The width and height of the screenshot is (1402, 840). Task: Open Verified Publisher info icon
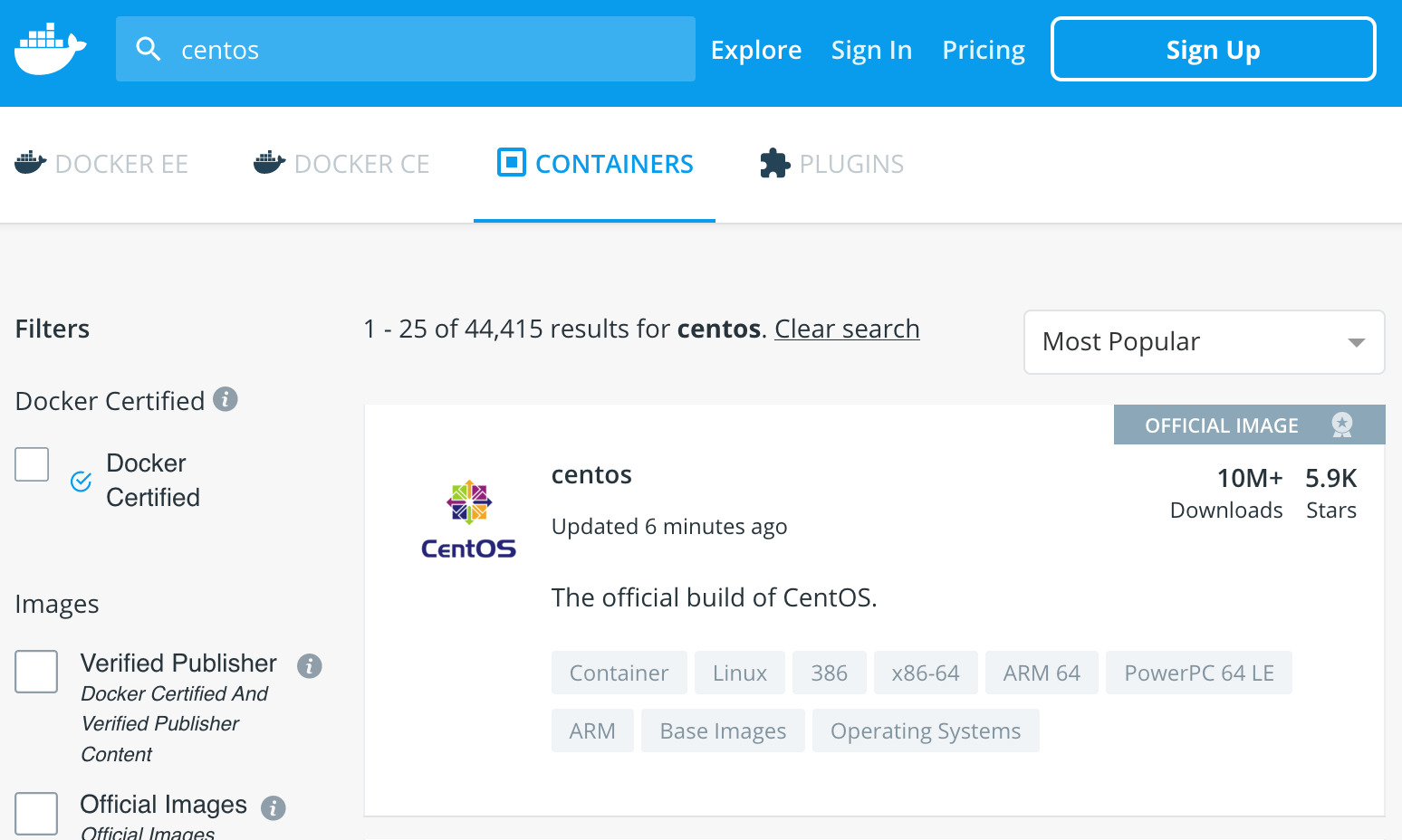click(x=310, y=666)
